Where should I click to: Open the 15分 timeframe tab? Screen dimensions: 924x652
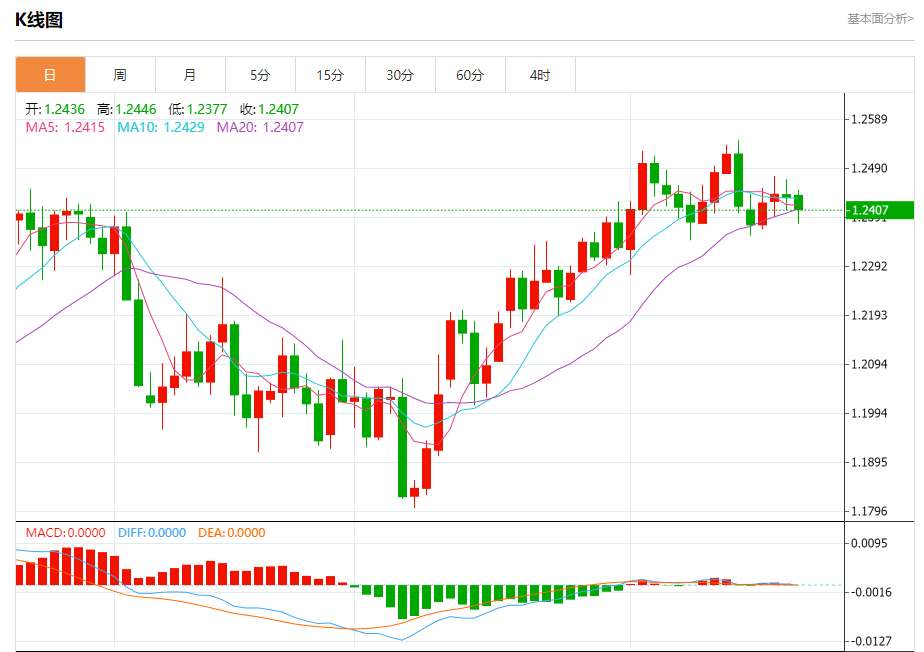pyautogui.click(x=330, y=75)
